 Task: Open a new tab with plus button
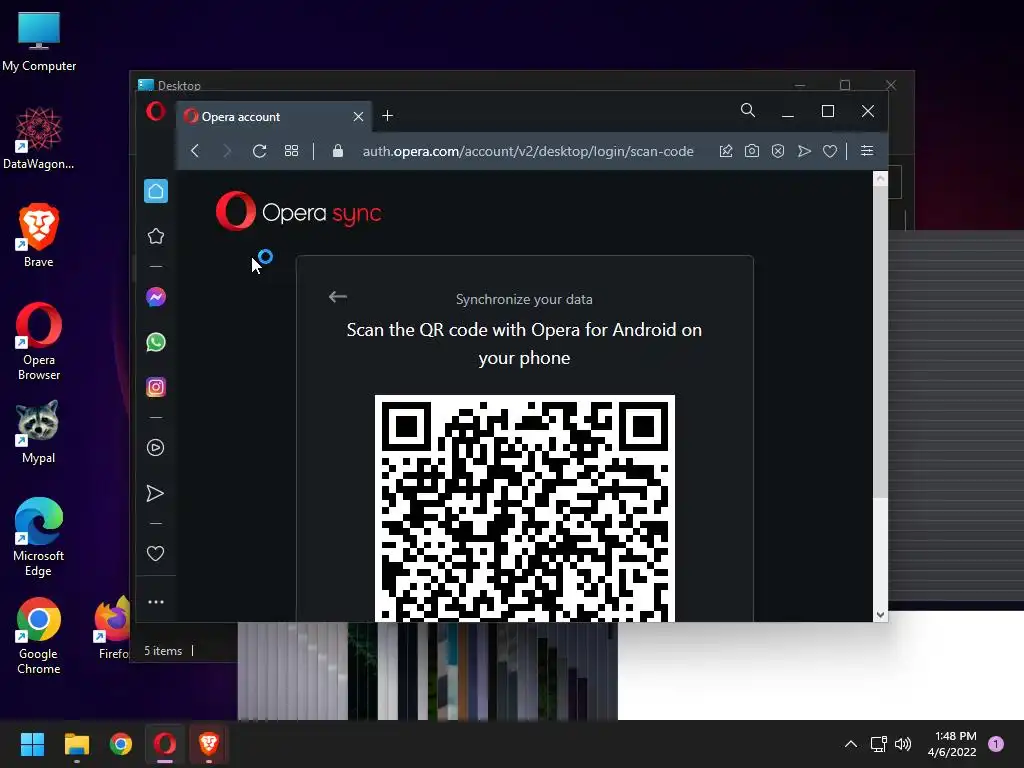[387, 116]
